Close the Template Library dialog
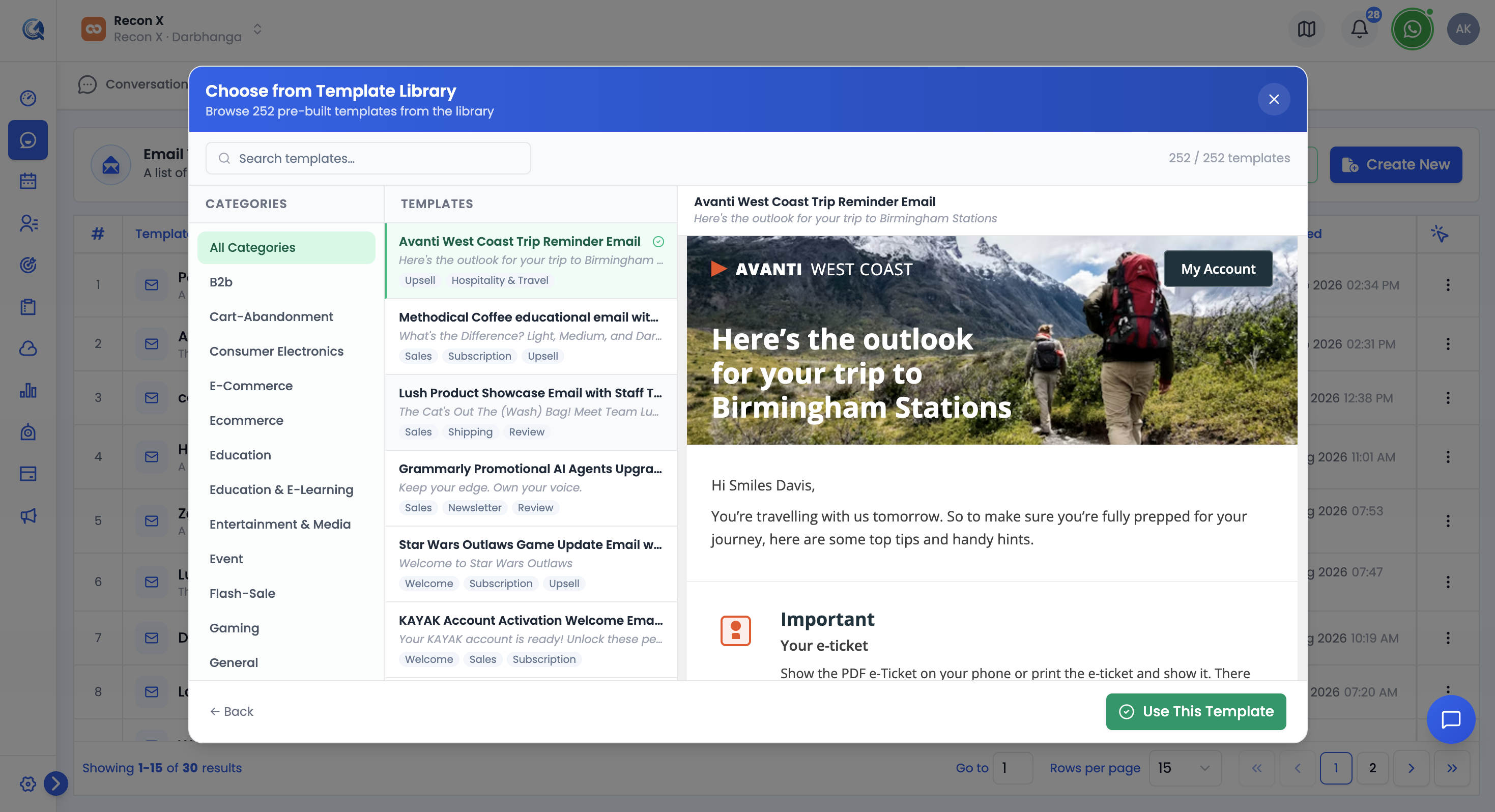 click(x=1273, y=99)
